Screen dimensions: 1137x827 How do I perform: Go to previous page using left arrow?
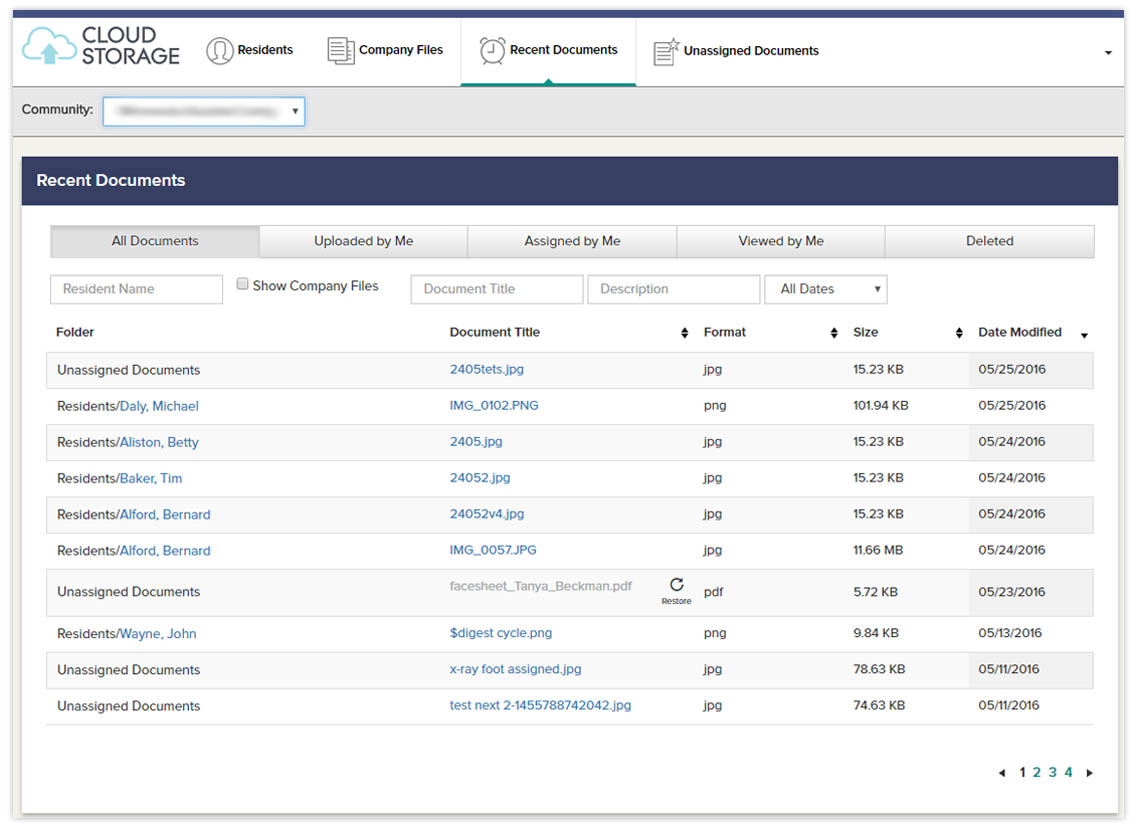point(1002,773)
